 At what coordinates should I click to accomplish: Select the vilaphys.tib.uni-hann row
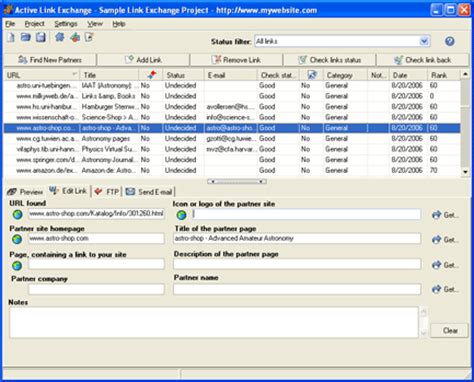[x=232, y=149]
